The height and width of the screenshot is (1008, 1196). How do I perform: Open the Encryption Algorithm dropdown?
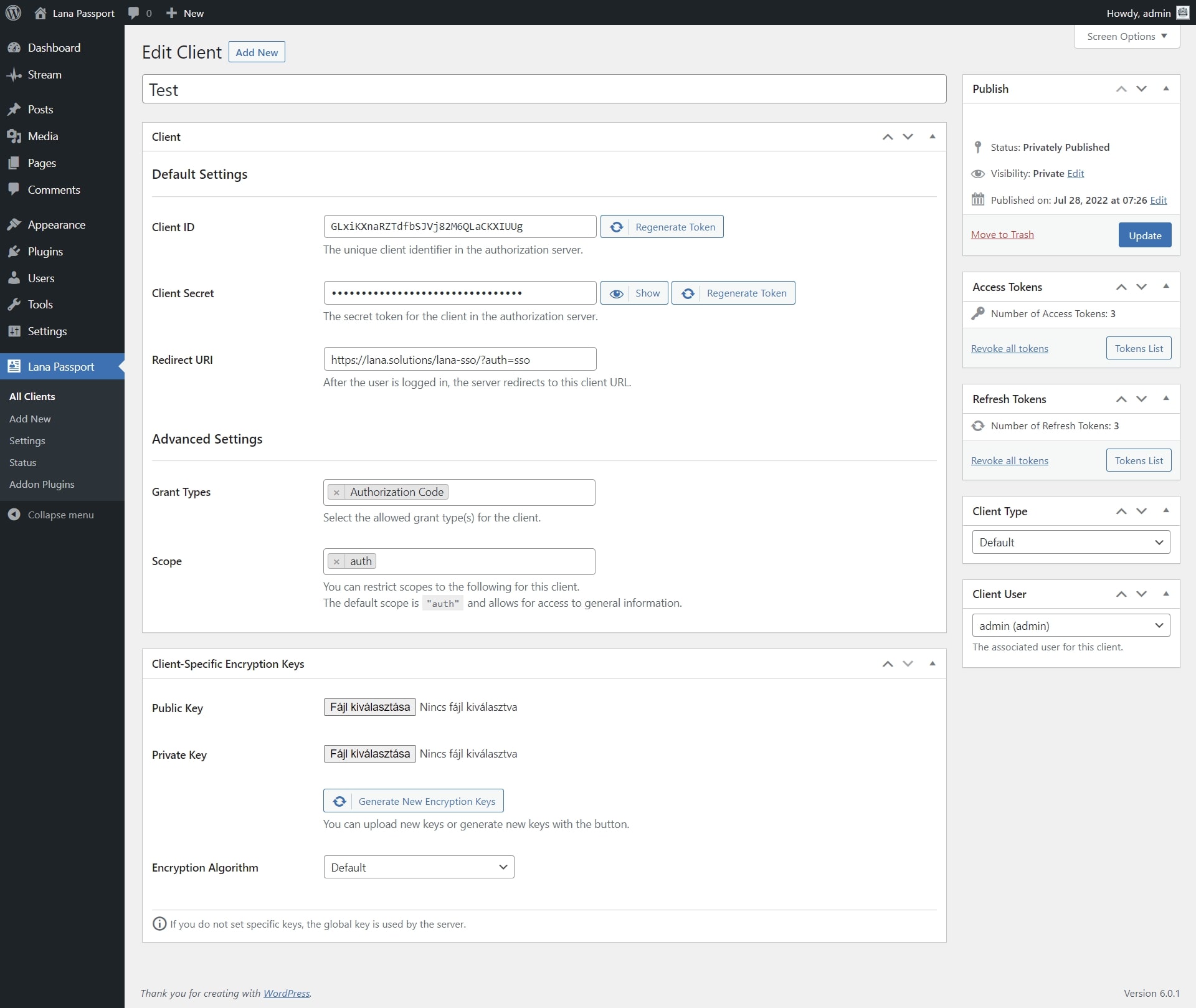point(419,867)
